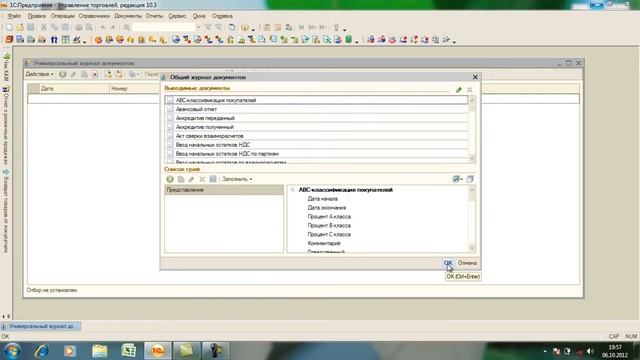Click the search input field in the top toolbar
Viewport: 640px width, 360px height.
tap(164, 27)
